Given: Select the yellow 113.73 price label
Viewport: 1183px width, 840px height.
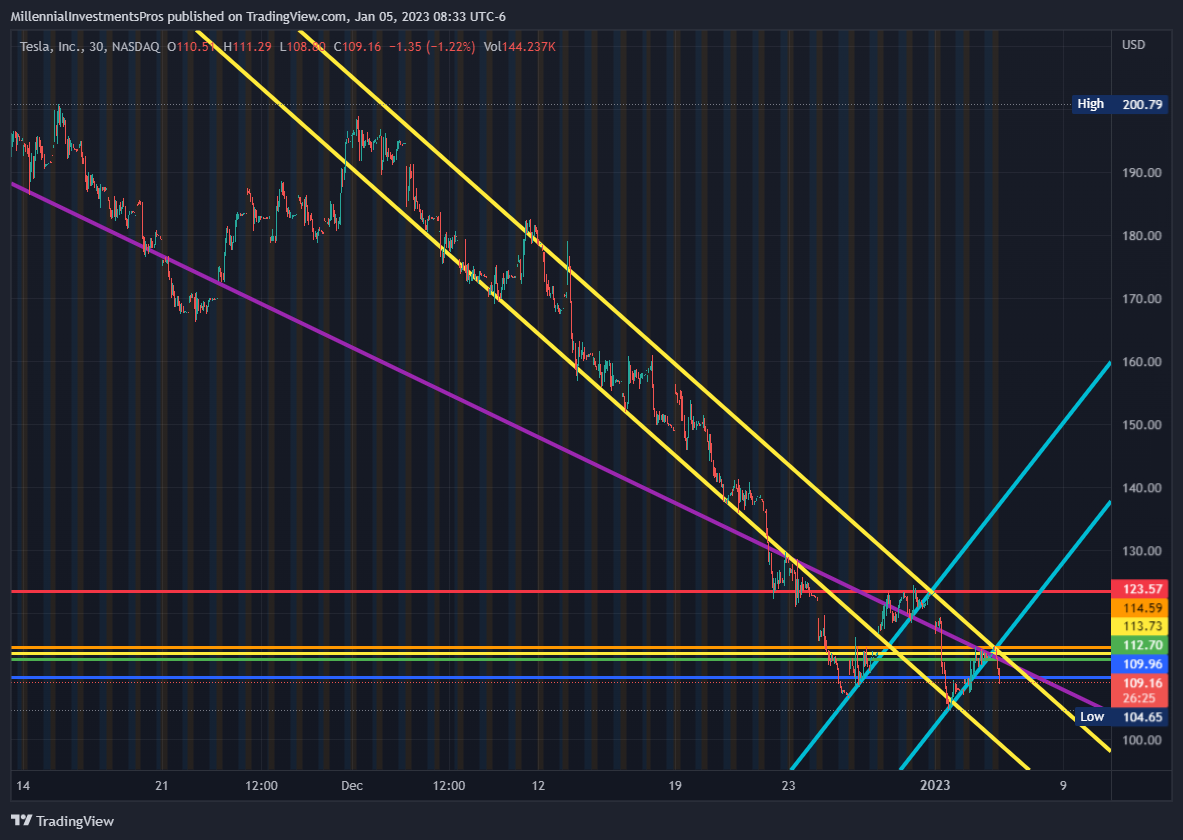Looking at the screenshot, I should pyautogui.click(x=1139, y=626).
